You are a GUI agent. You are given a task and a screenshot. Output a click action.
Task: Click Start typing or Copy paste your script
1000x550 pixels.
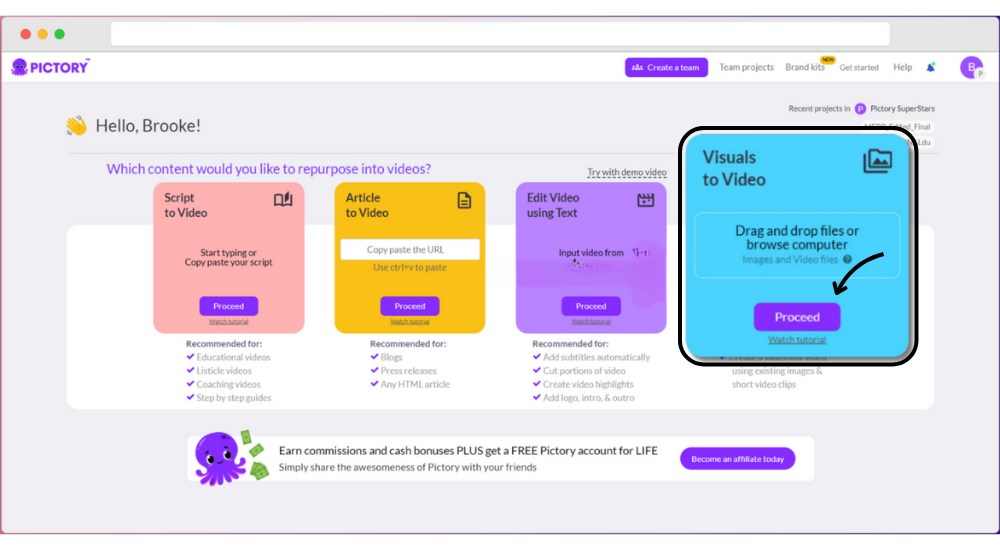pos(228,257)
